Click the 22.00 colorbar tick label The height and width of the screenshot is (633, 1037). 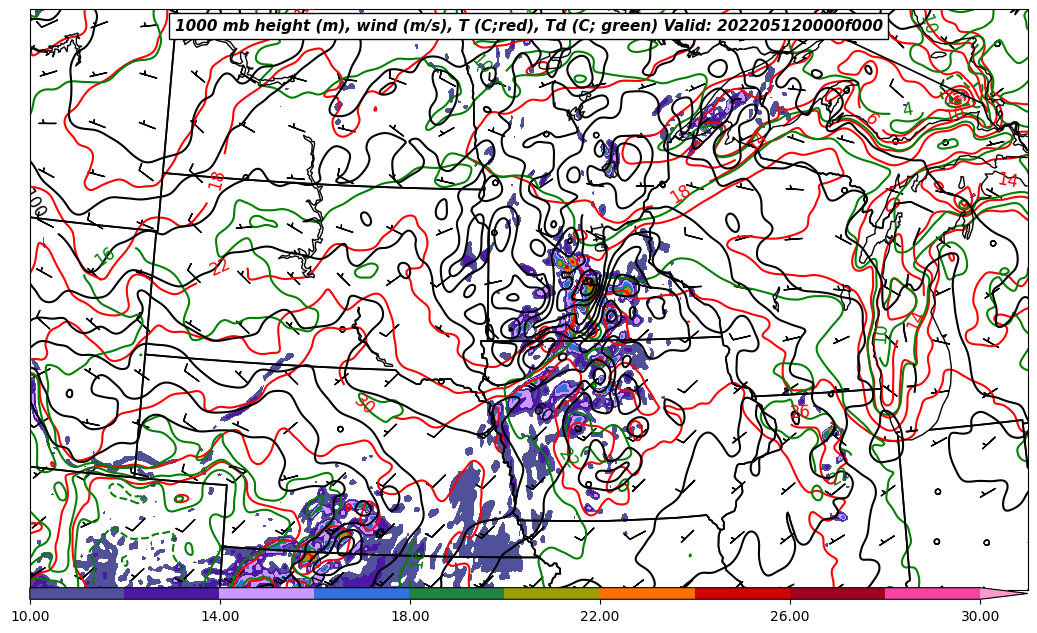point(600,617)
